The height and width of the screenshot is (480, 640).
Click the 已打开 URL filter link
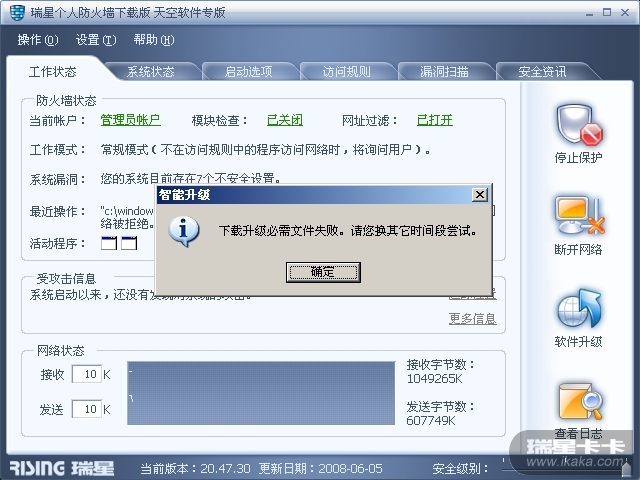435,120
